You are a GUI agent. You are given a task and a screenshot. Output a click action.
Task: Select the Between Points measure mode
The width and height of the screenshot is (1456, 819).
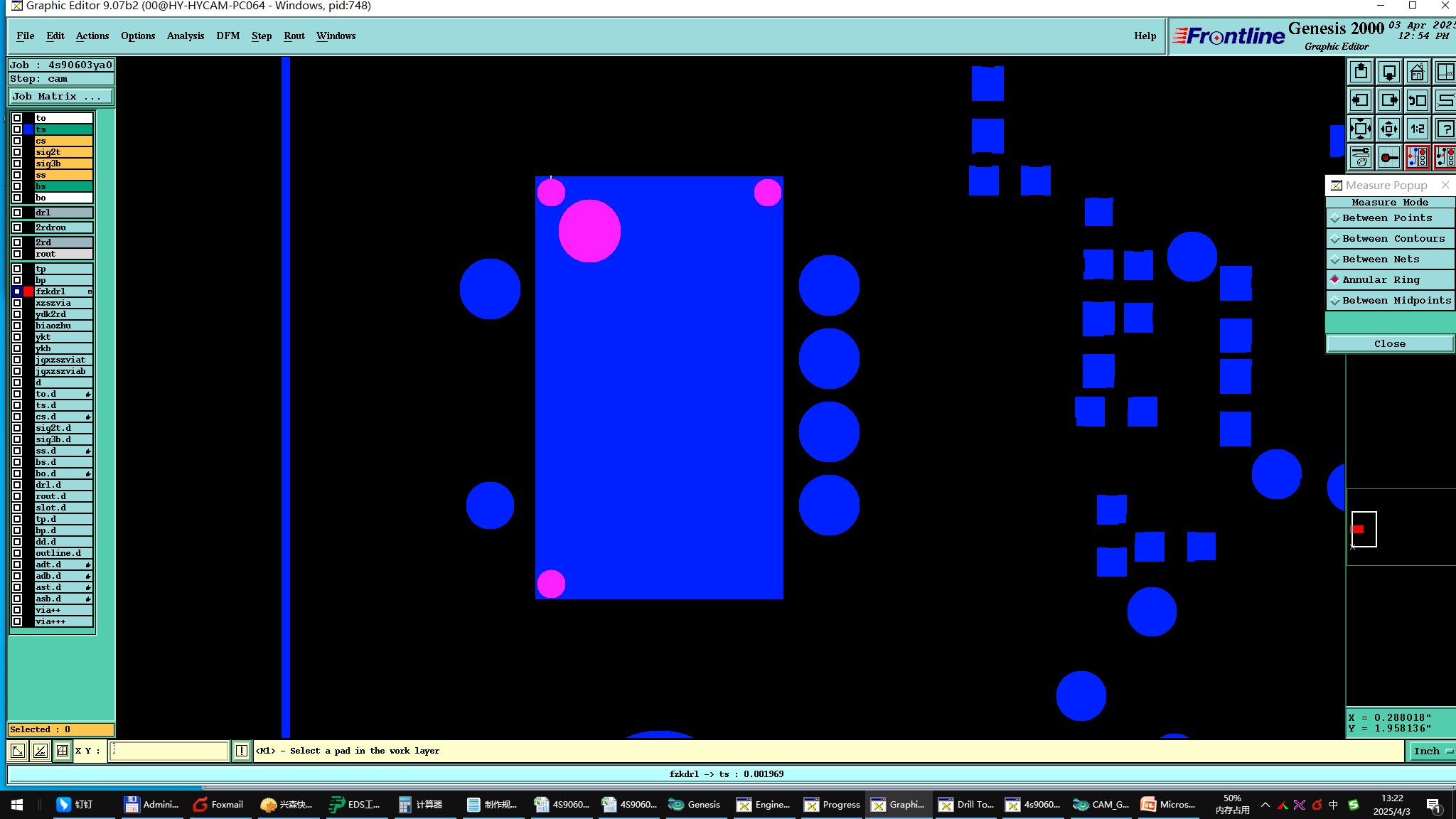[x=1386, y=218]
